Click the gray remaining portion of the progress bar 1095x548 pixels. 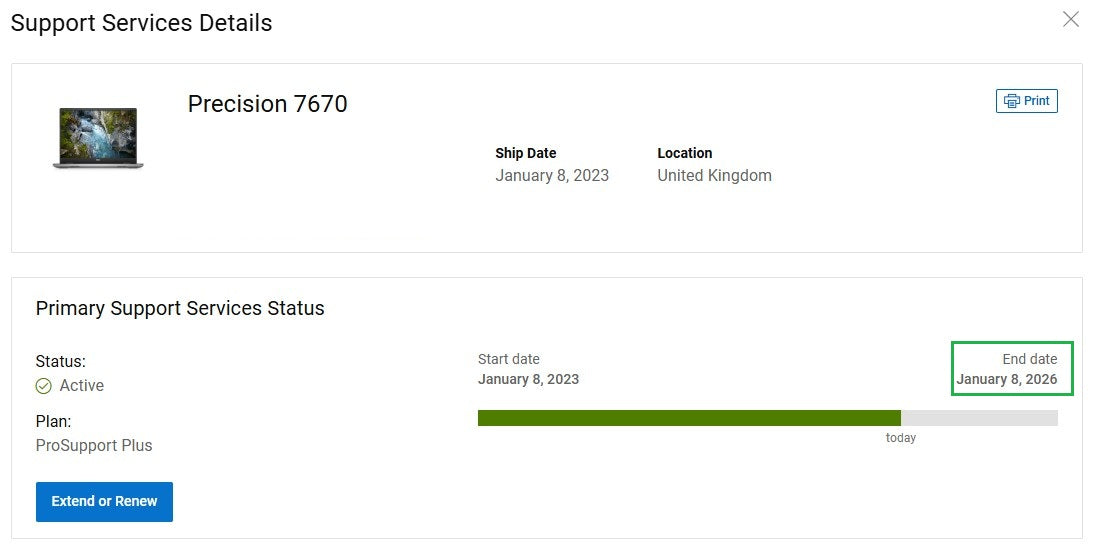[978, 418]
